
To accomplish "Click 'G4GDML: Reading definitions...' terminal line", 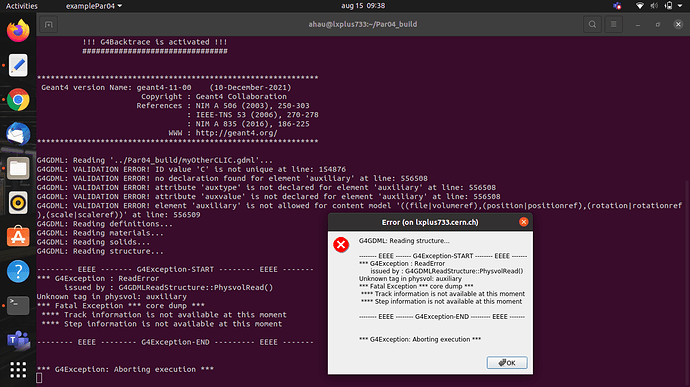I will pos(105,224).
